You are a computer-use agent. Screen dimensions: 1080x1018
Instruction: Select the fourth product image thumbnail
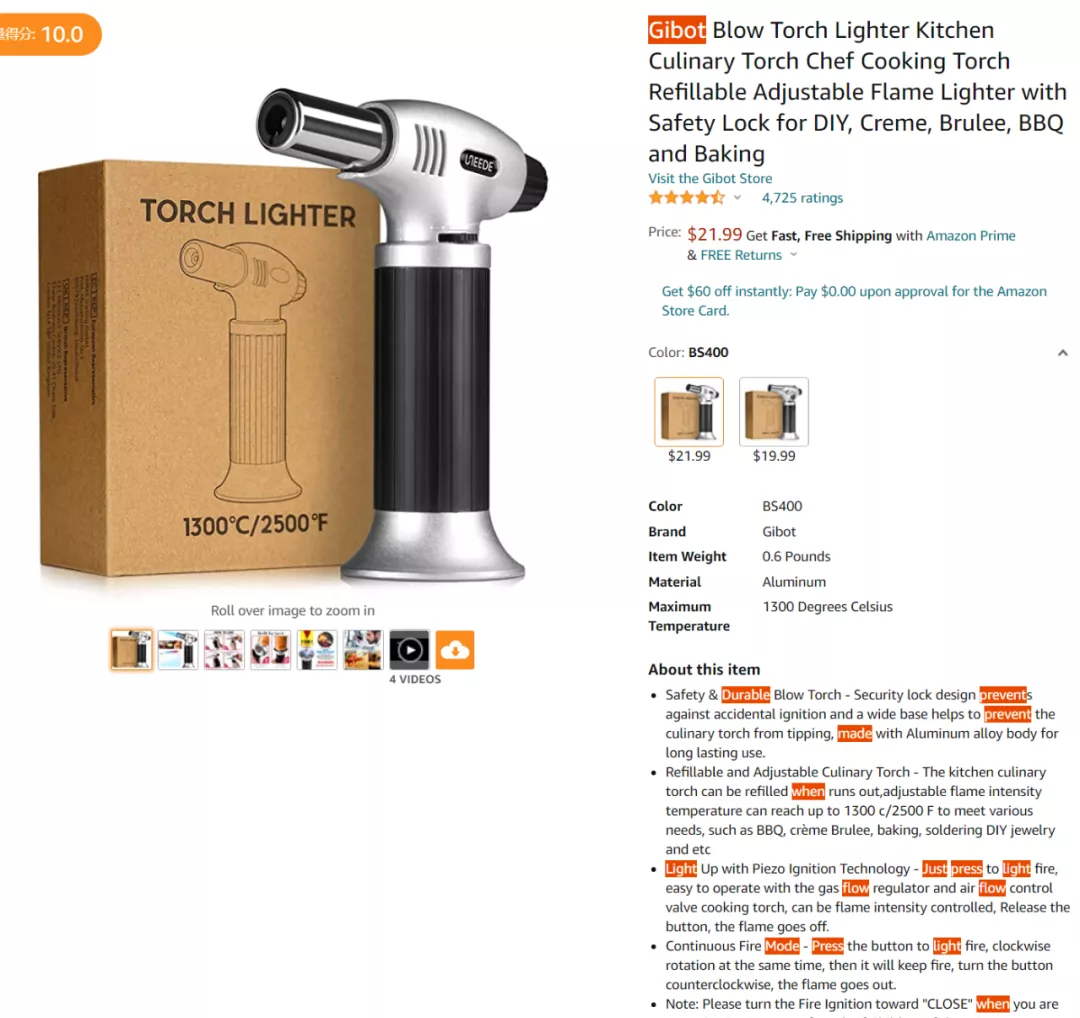[270, 650]
